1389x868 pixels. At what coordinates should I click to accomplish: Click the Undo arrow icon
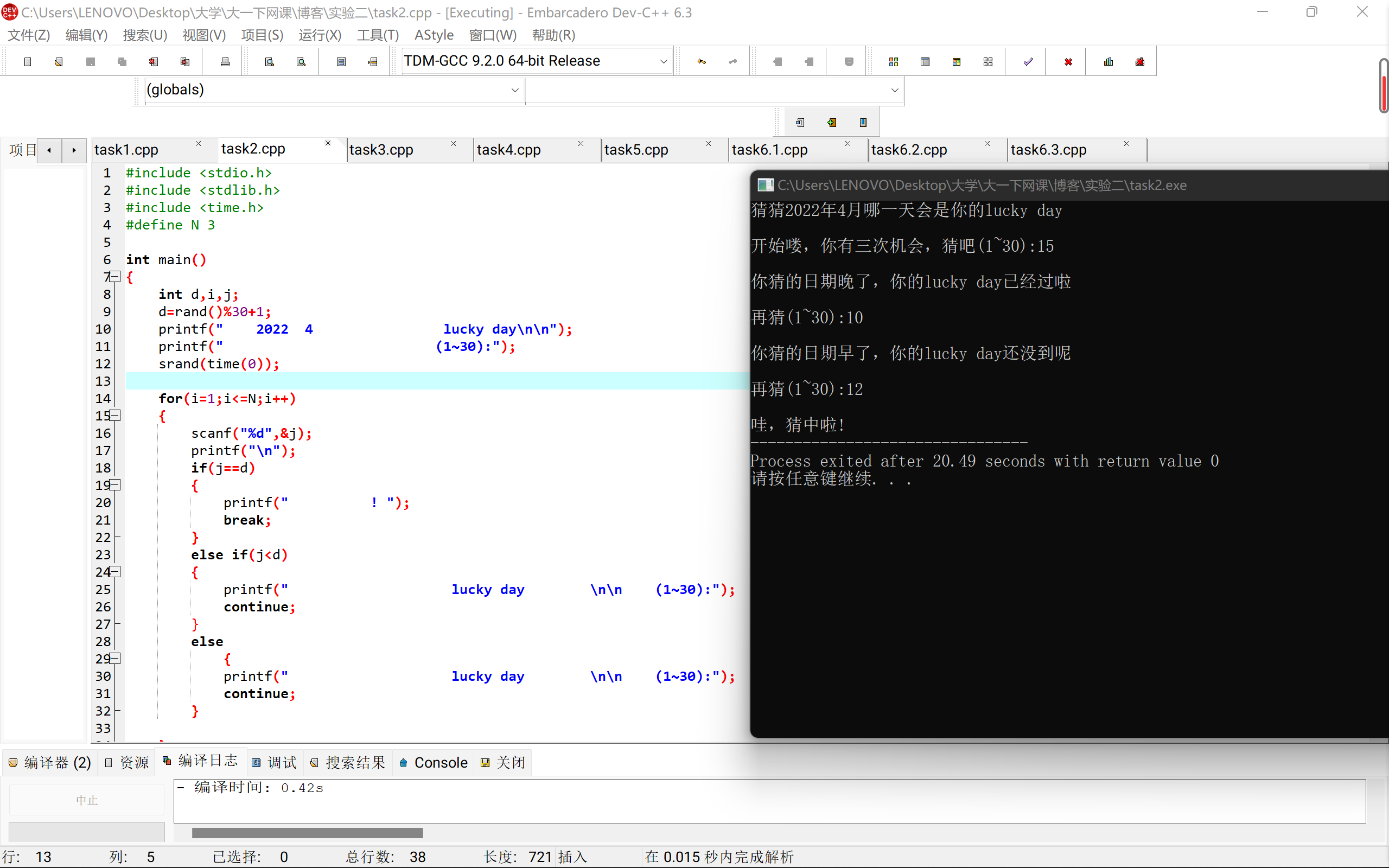(x=702, y=61)
